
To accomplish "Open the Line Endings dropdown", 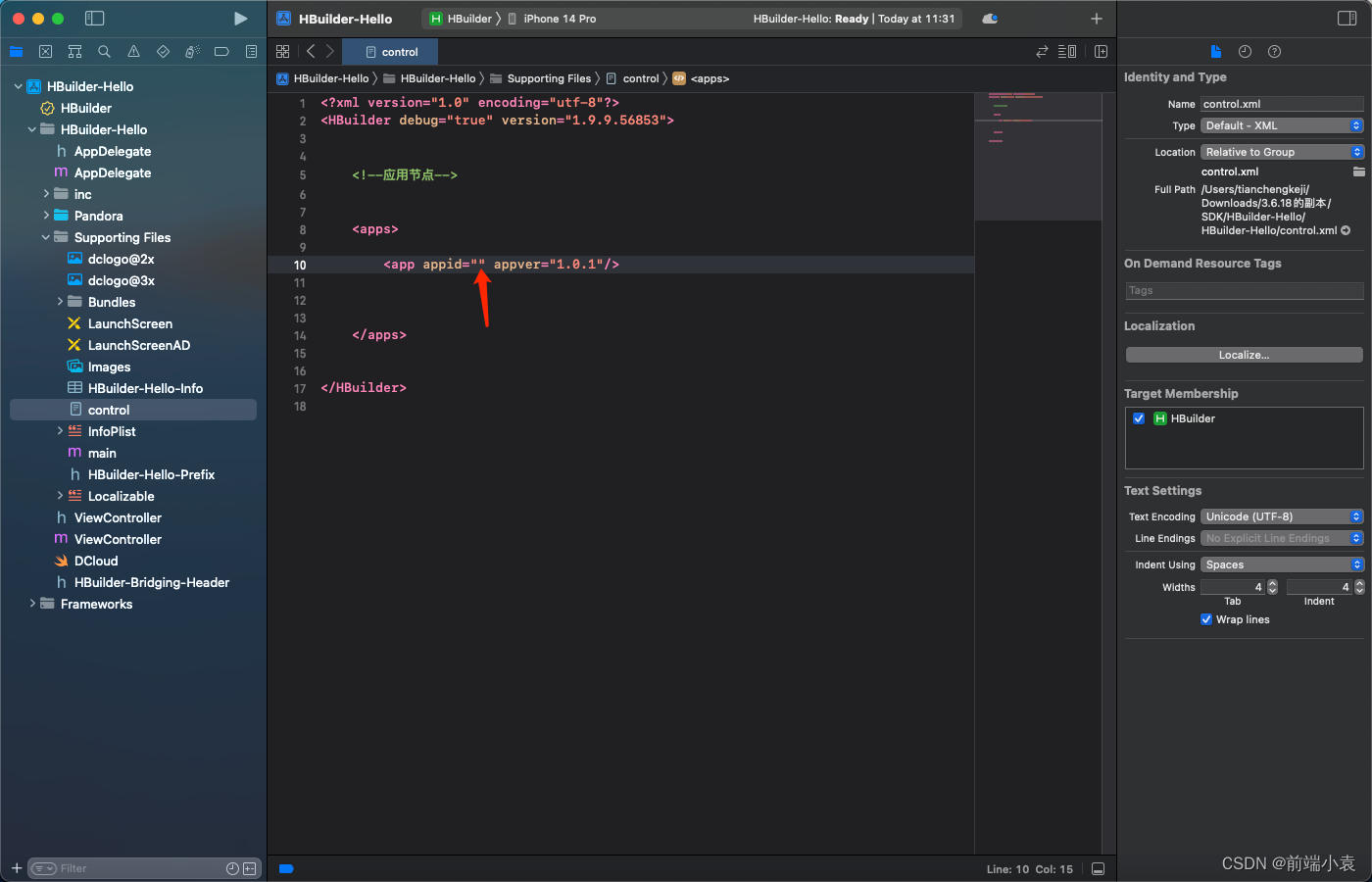I will click(x=1282, y=538).
